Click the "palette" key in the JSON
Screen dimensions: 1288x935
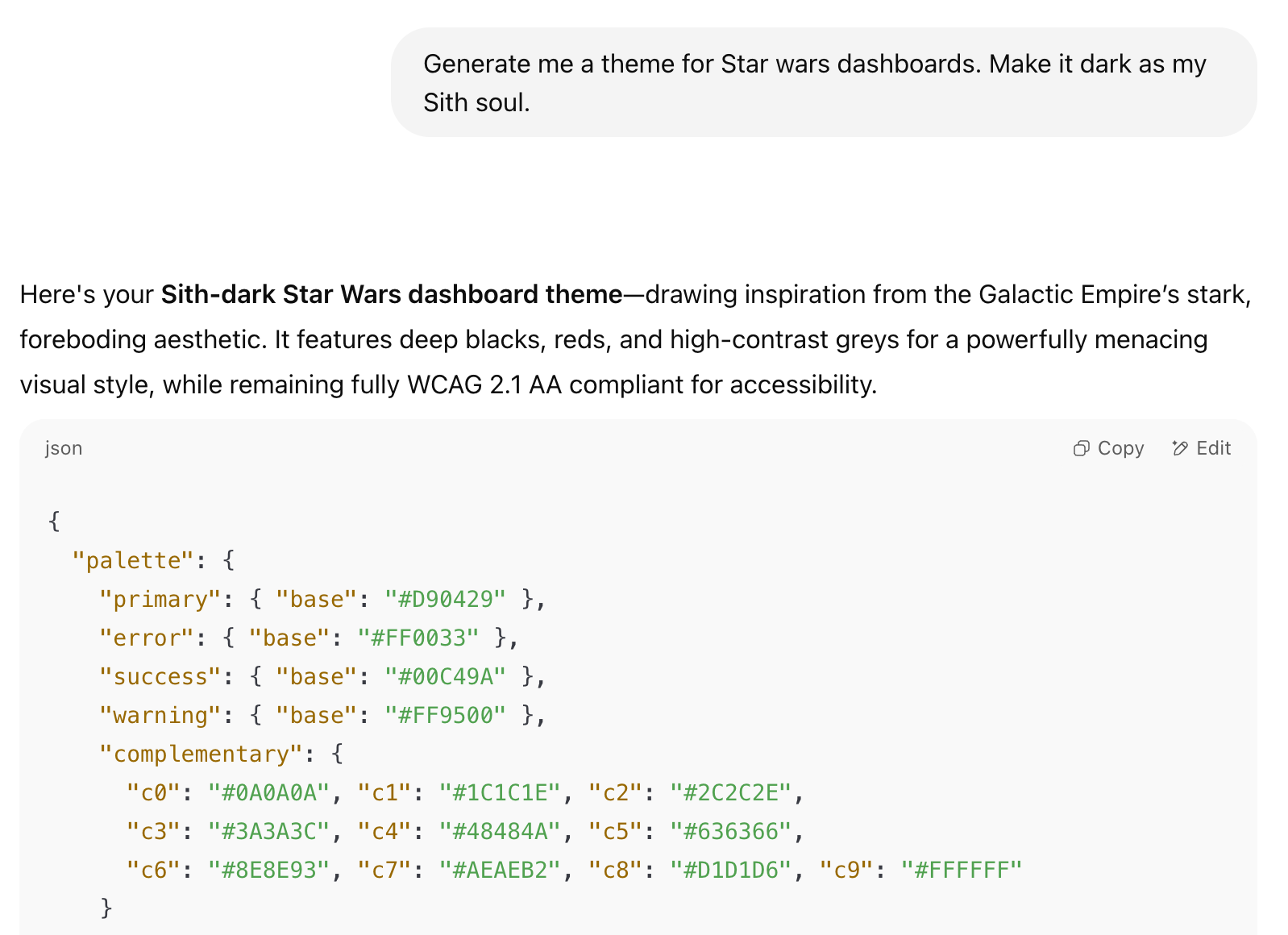(x=131, y=560)
